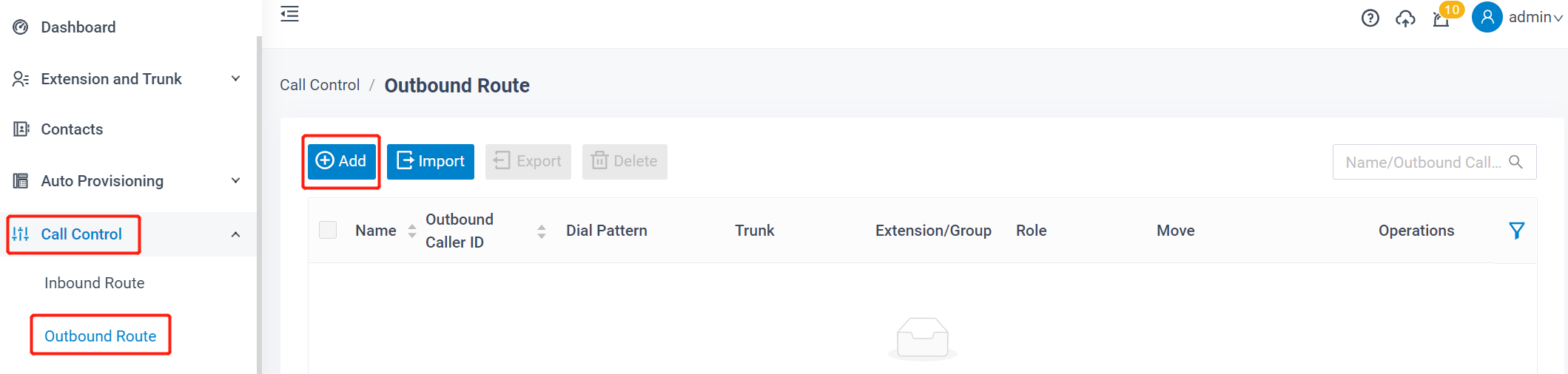Open the admin account dropdown
This screenshot has height=374, width=1568.
[x=1535, y=17]
